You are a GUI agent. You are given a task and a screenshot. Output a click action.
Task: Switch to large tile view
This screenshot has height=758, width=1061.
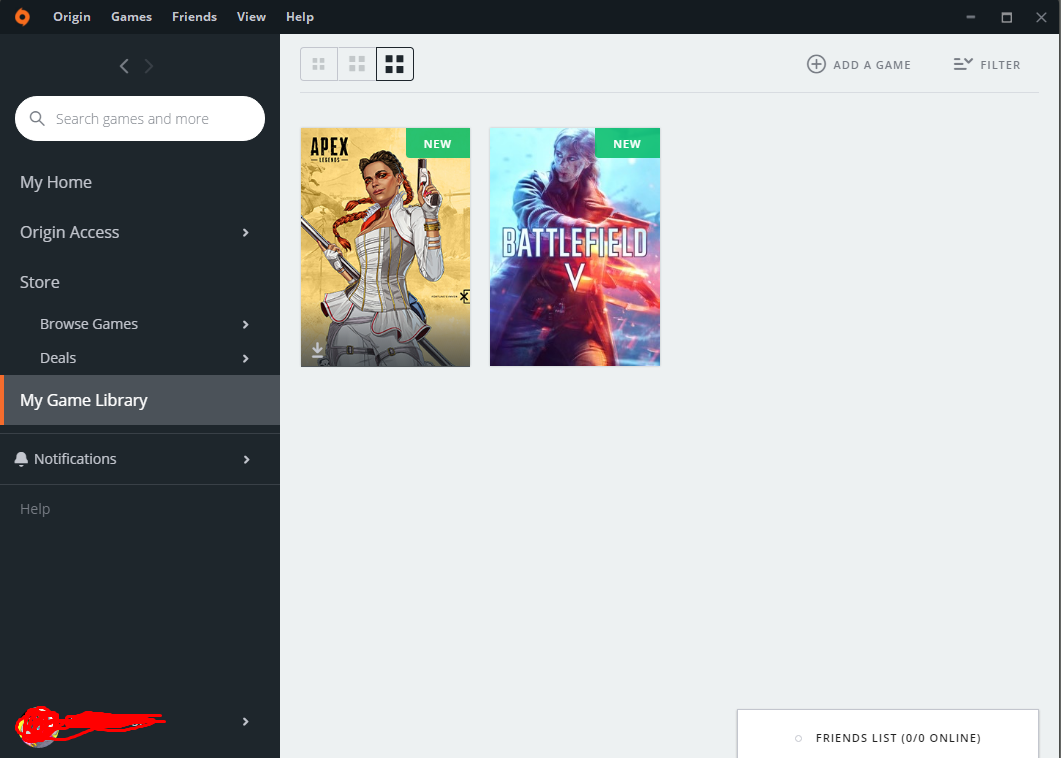pos(394,64)
